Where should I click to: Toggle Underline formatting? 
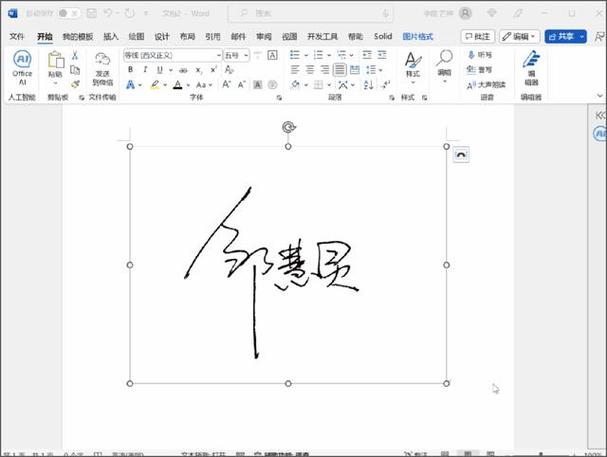pyautogui.click(x=159, y=70)
